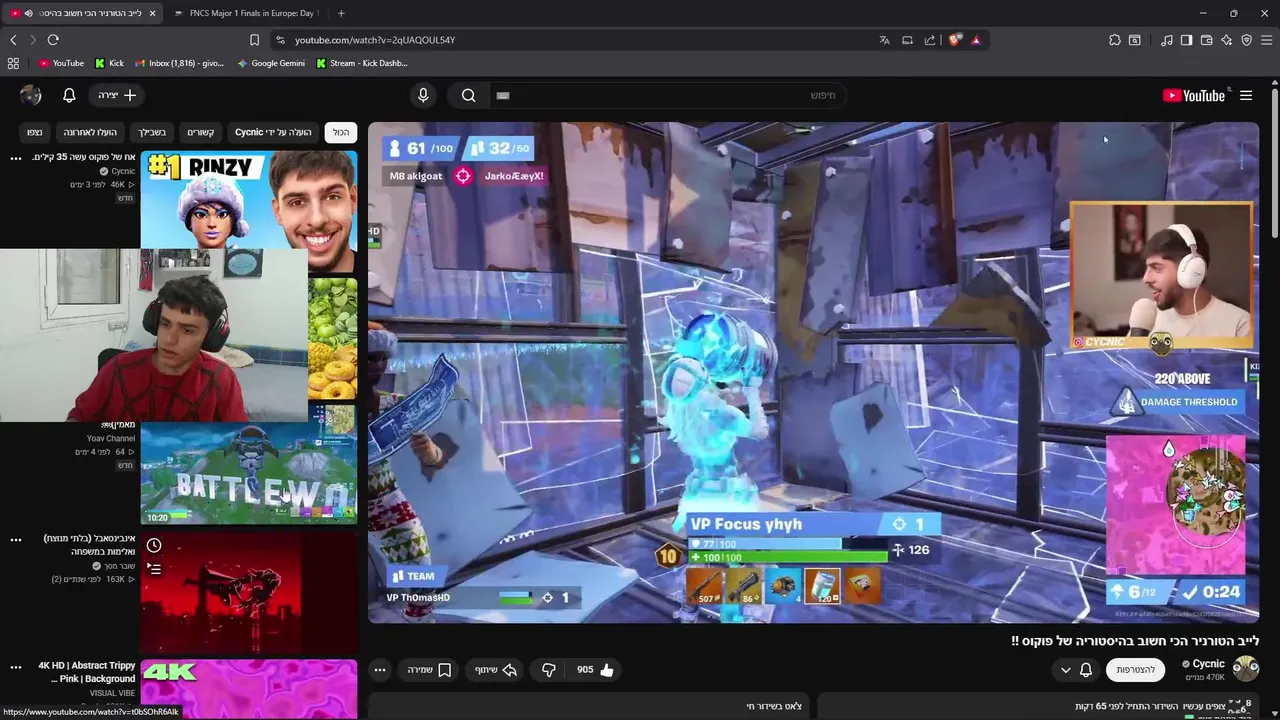Reload the YouTube page
The image size is (1280, 720).
[x=53, y=40]
